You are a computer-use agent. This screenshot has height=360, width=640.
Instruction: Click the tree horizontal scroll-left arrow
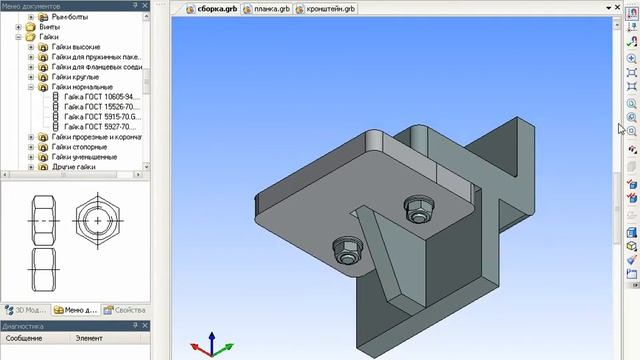click(5, 175)
